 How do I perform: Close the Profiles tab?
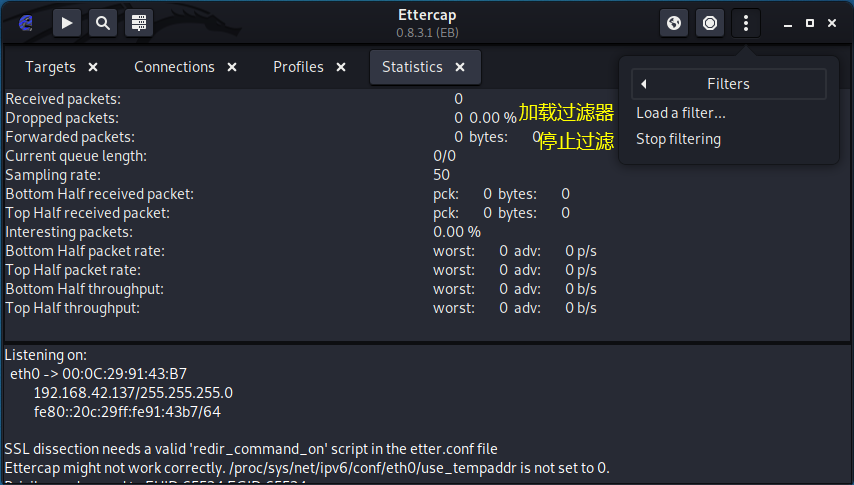pyautogui.click(x=341, y=67)
